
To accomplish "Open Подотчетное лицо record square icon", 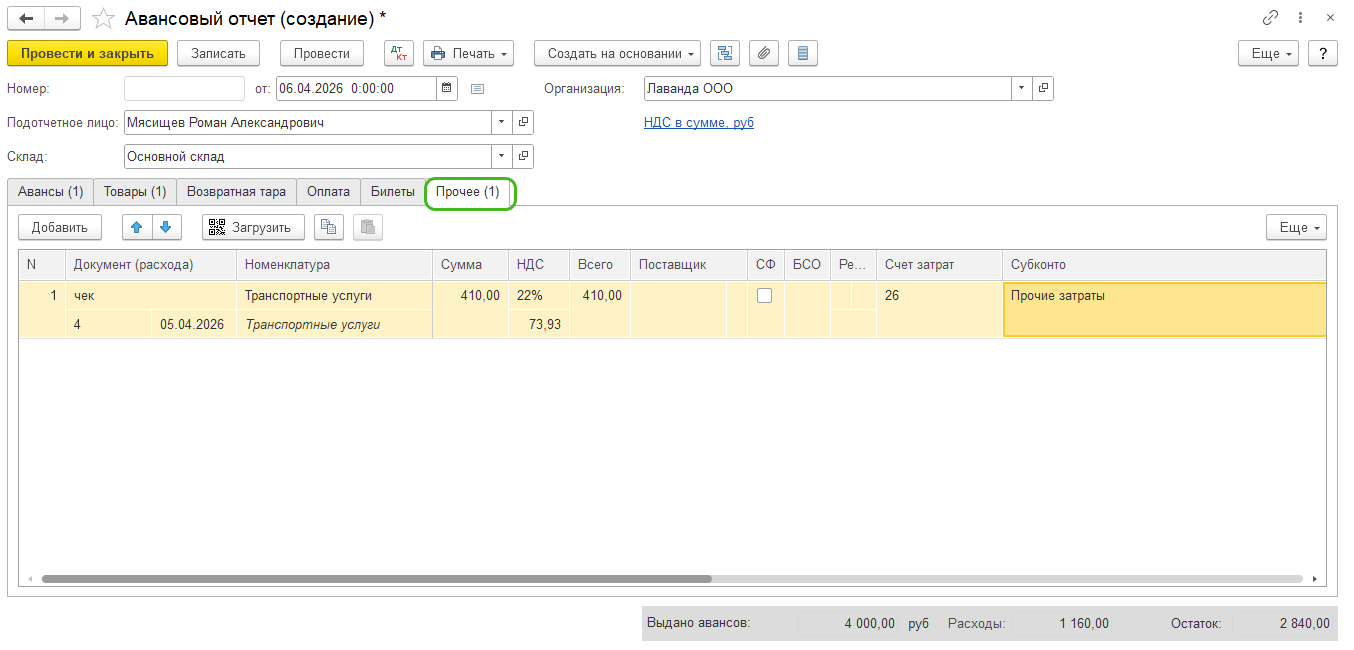I will 523,122.
